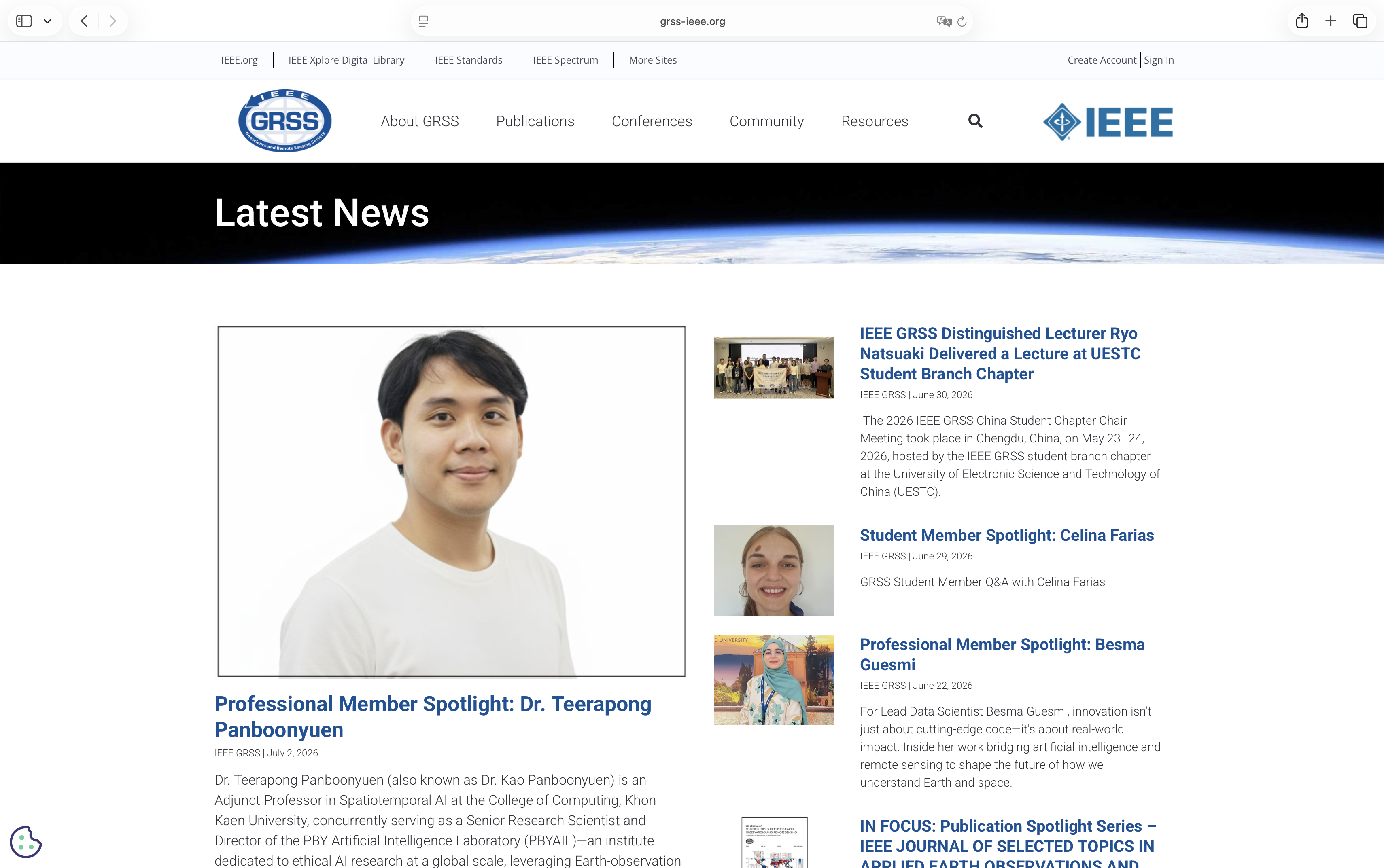Open the sidebar dropdown chevron

(x=48, y=21)
